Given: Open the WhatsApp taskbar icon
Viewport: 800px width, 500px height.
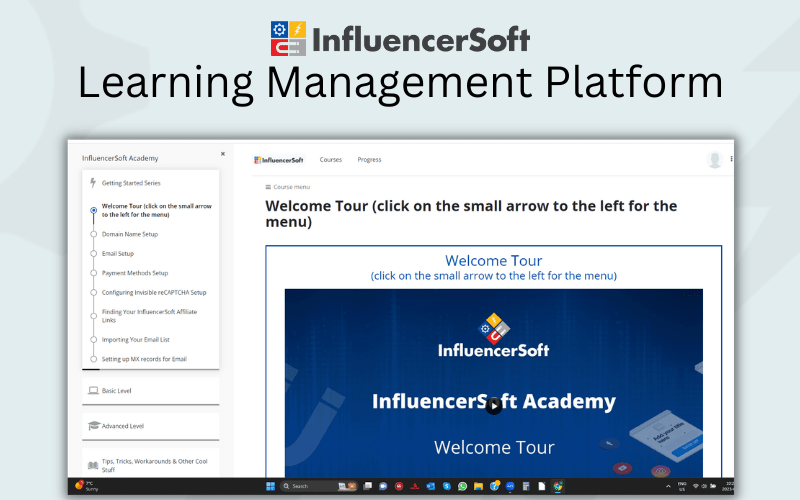Looking at the screenshot, I should (x=462, y=486).
